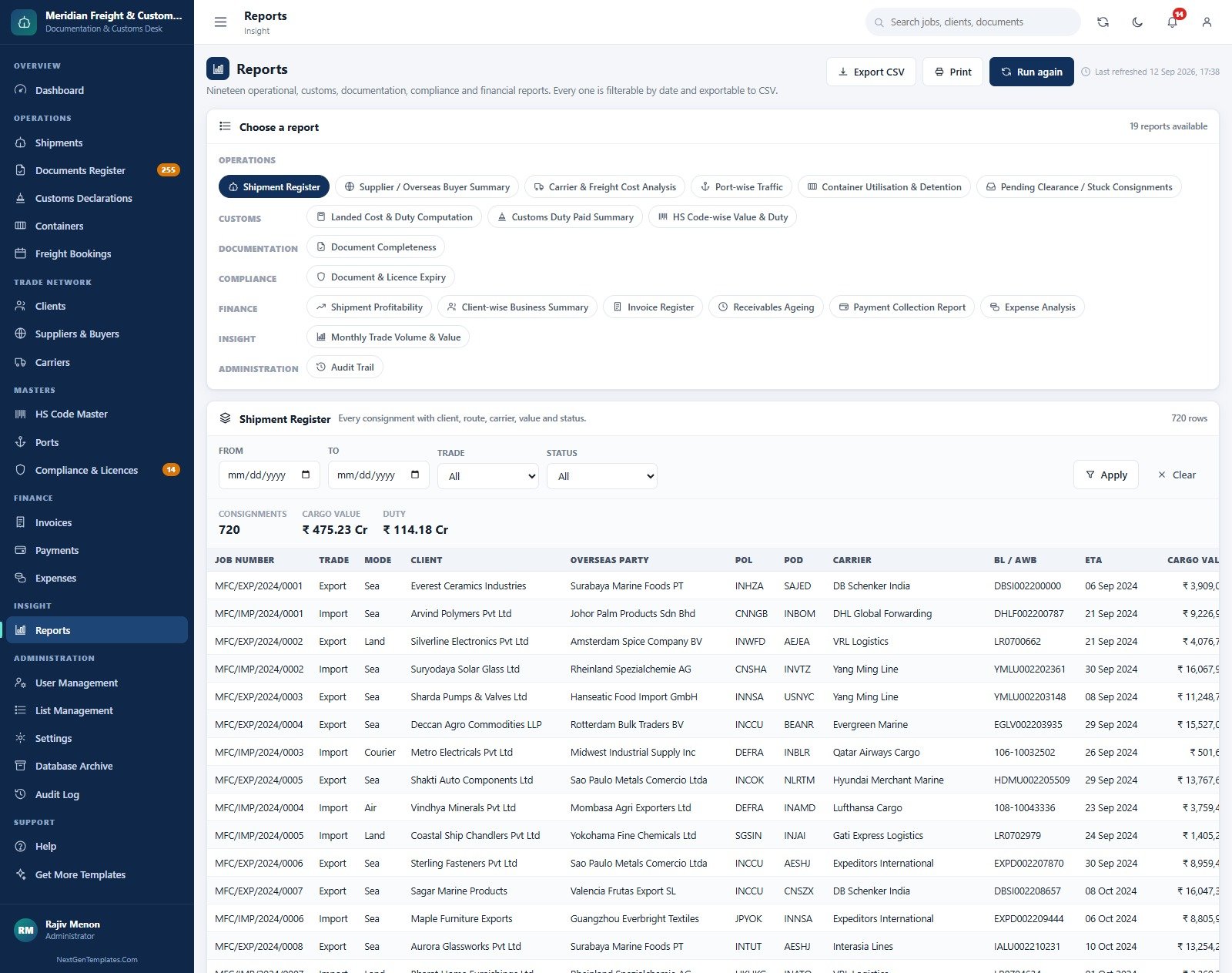Screen dimensions: 1232x973
Task: Apply the report filters
Action: [1106, 475]
